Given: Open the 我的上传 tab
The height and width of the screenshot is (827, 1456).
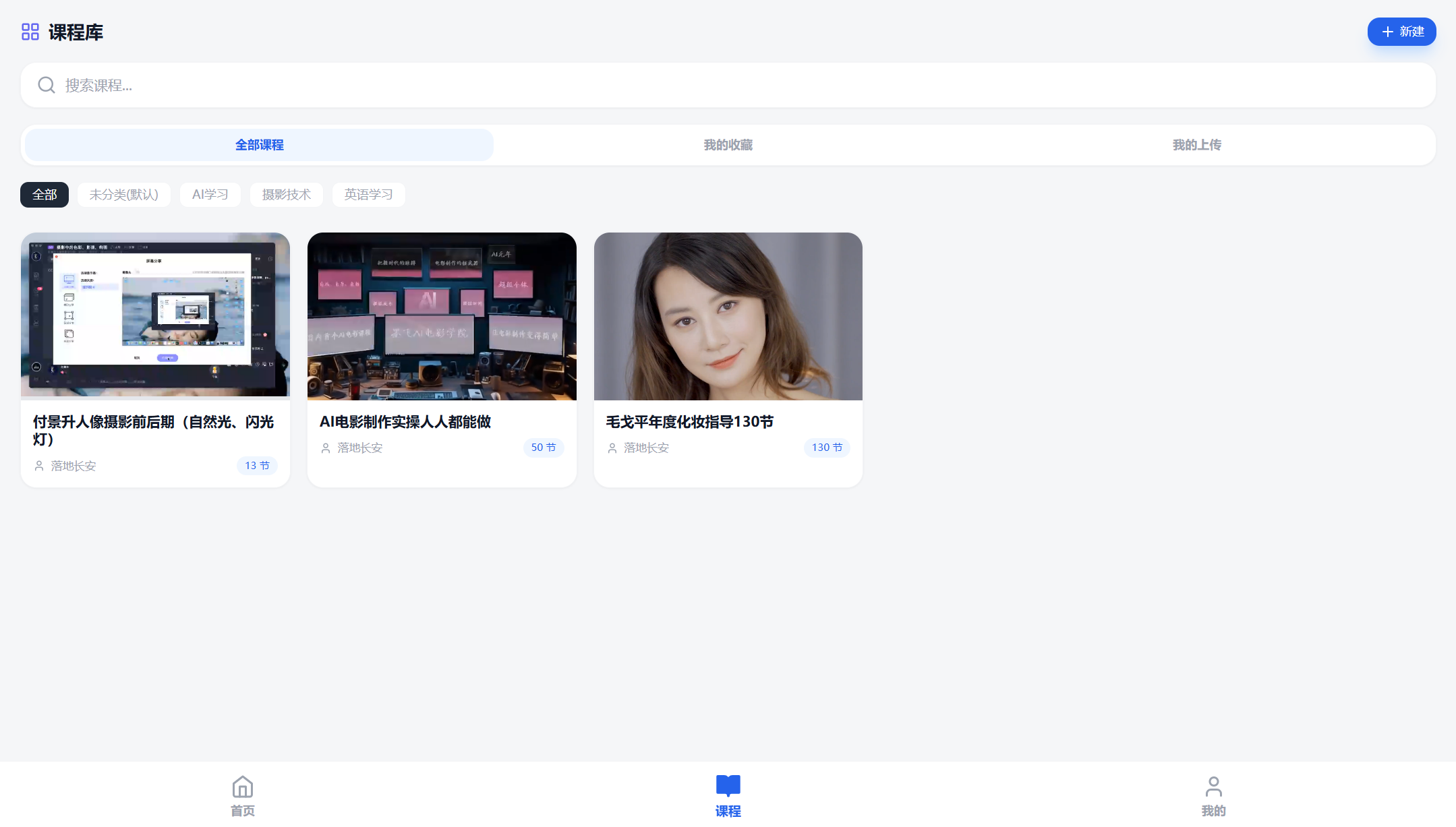Looking at the screenshot, I should click(x=1196, y=144).
